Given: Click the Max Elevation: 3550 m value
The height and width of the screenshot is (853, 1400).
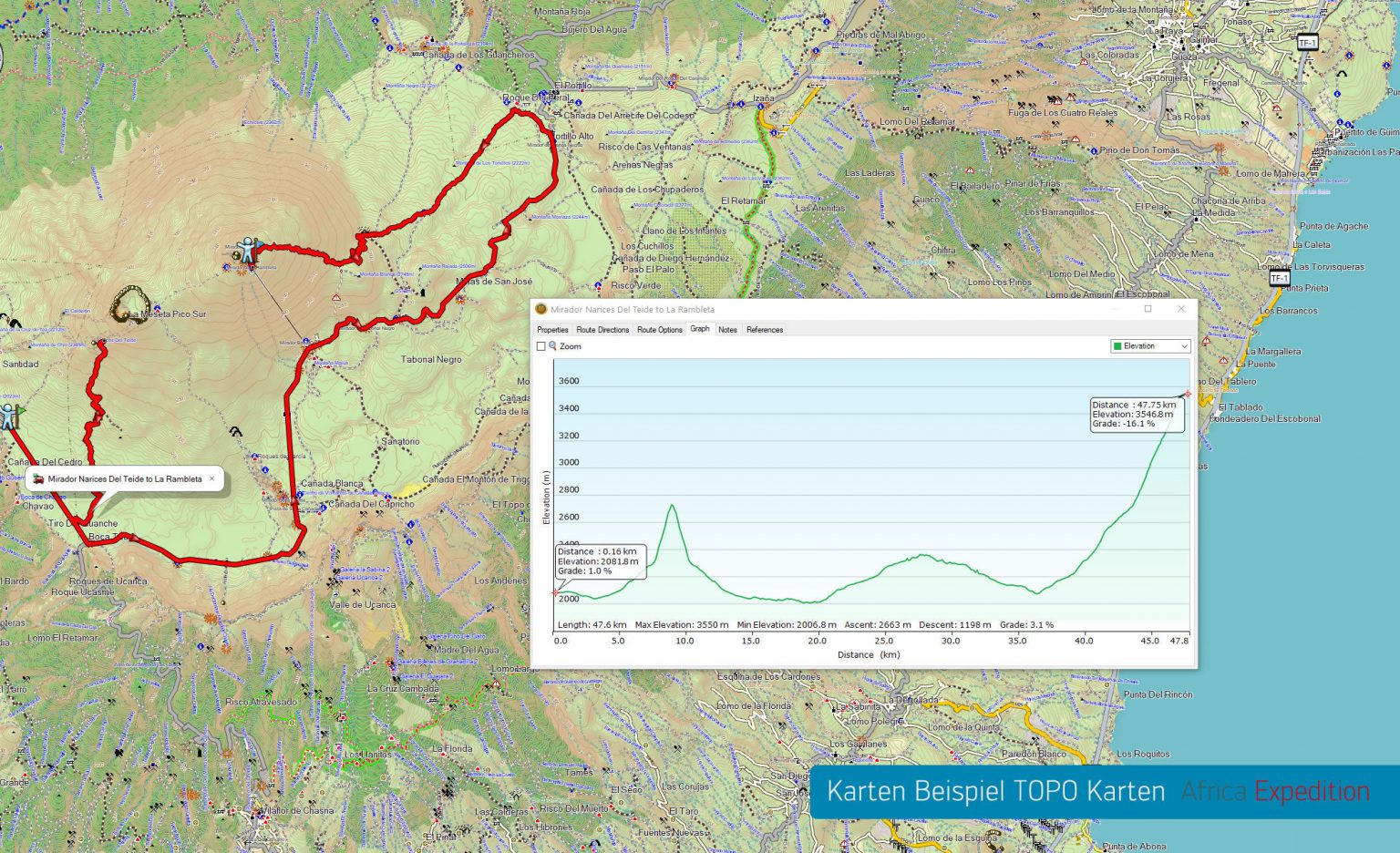Looking at the screenshot, I should tap(682, 625).
